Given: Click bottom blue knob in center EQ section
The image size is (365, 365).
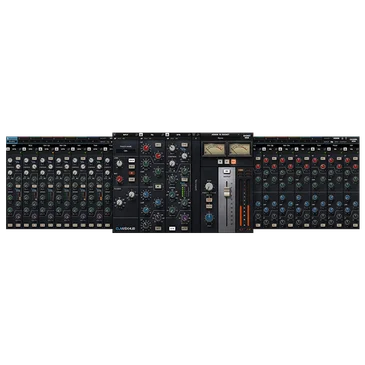Looking at the screenshot, I should point(146,210).
